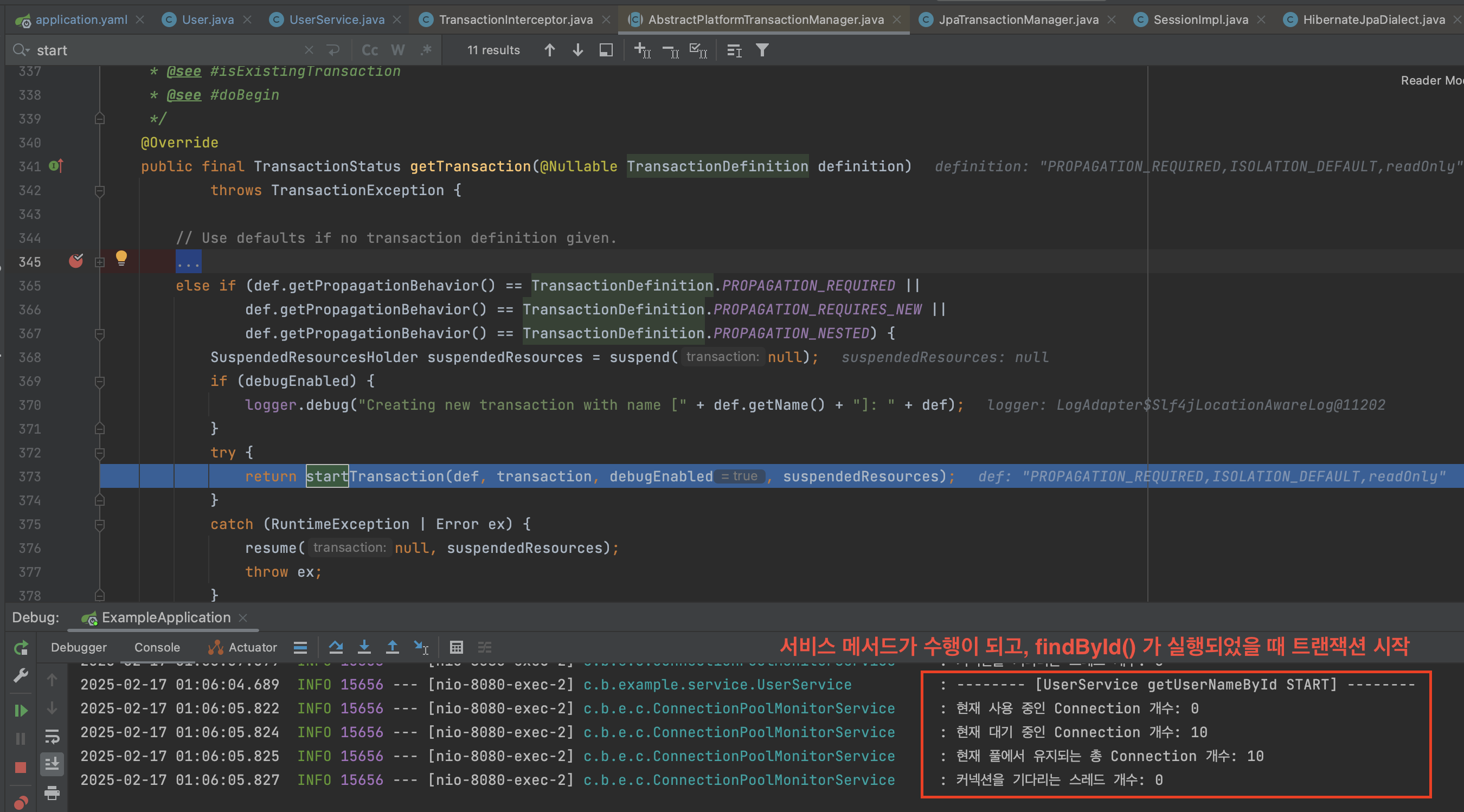Click the Run to Cursor icon
1464x812 pixels.
(x=421, y=647)
